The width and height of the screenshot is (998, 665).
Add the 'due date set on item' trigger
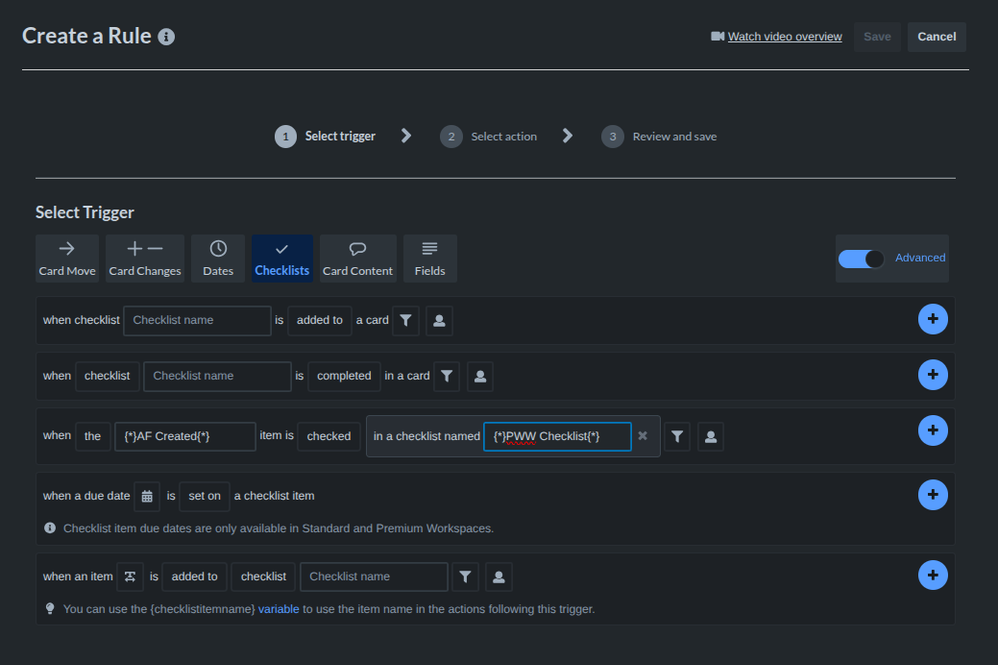(x=932, y=494)
